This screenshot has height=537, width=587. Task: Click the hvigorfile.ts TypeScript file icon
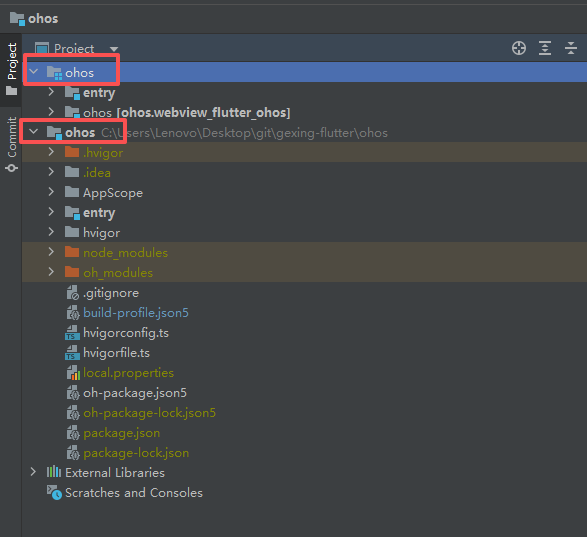point(72,353)
